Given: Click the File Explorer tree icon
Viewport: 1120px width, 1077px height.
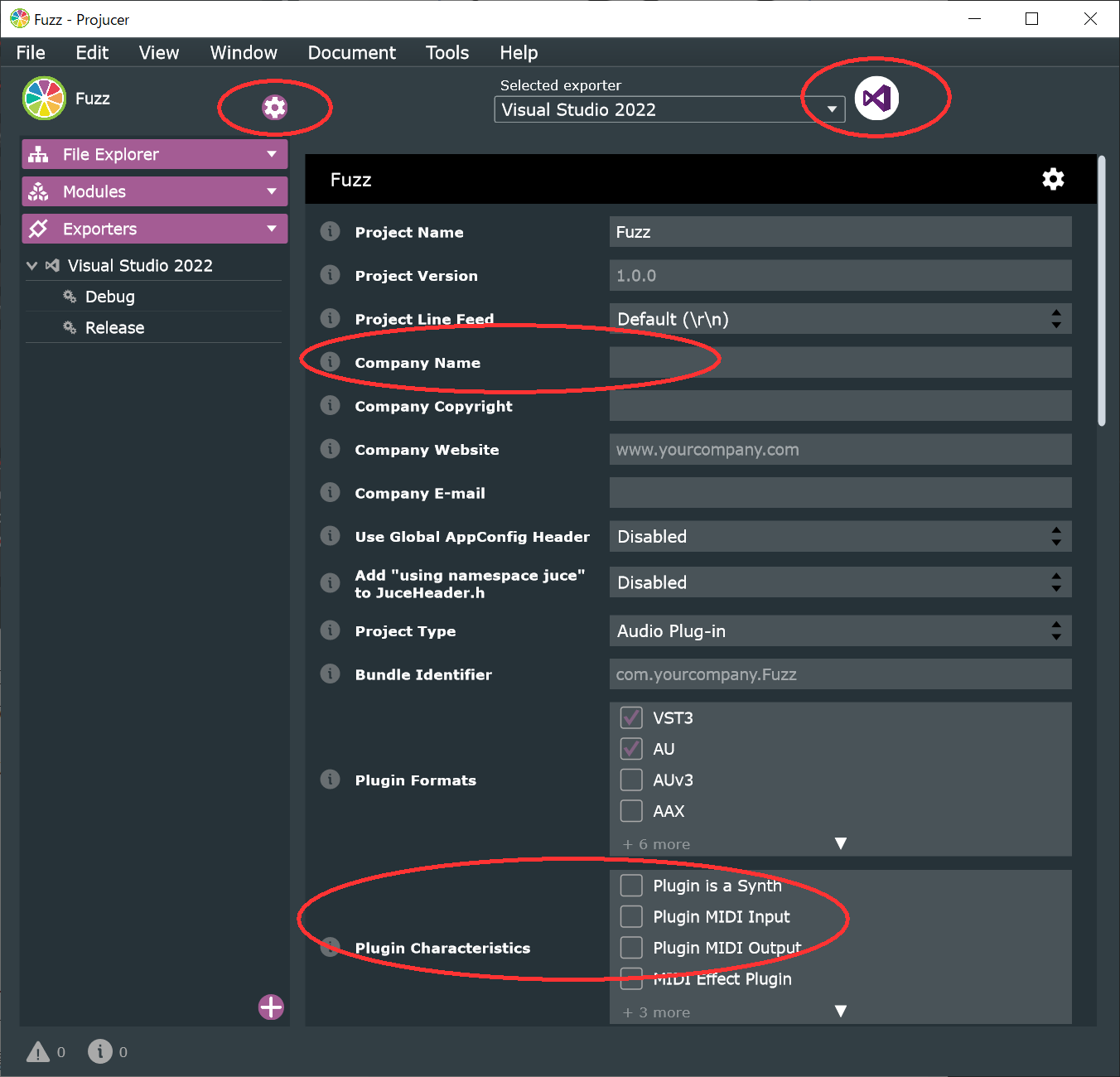Looking at the screenshot, I should [x=38, y=154].
